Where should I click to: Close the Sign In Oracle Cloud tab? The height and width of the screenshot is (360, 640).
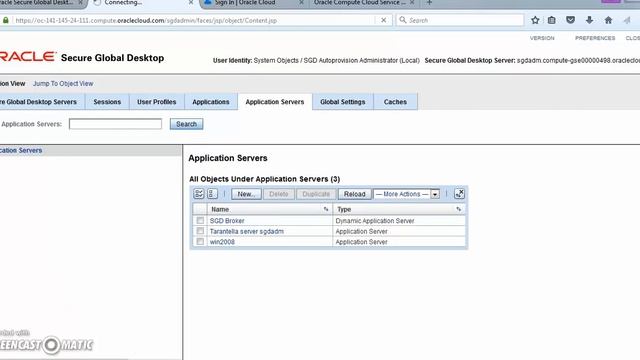point(301,2)
